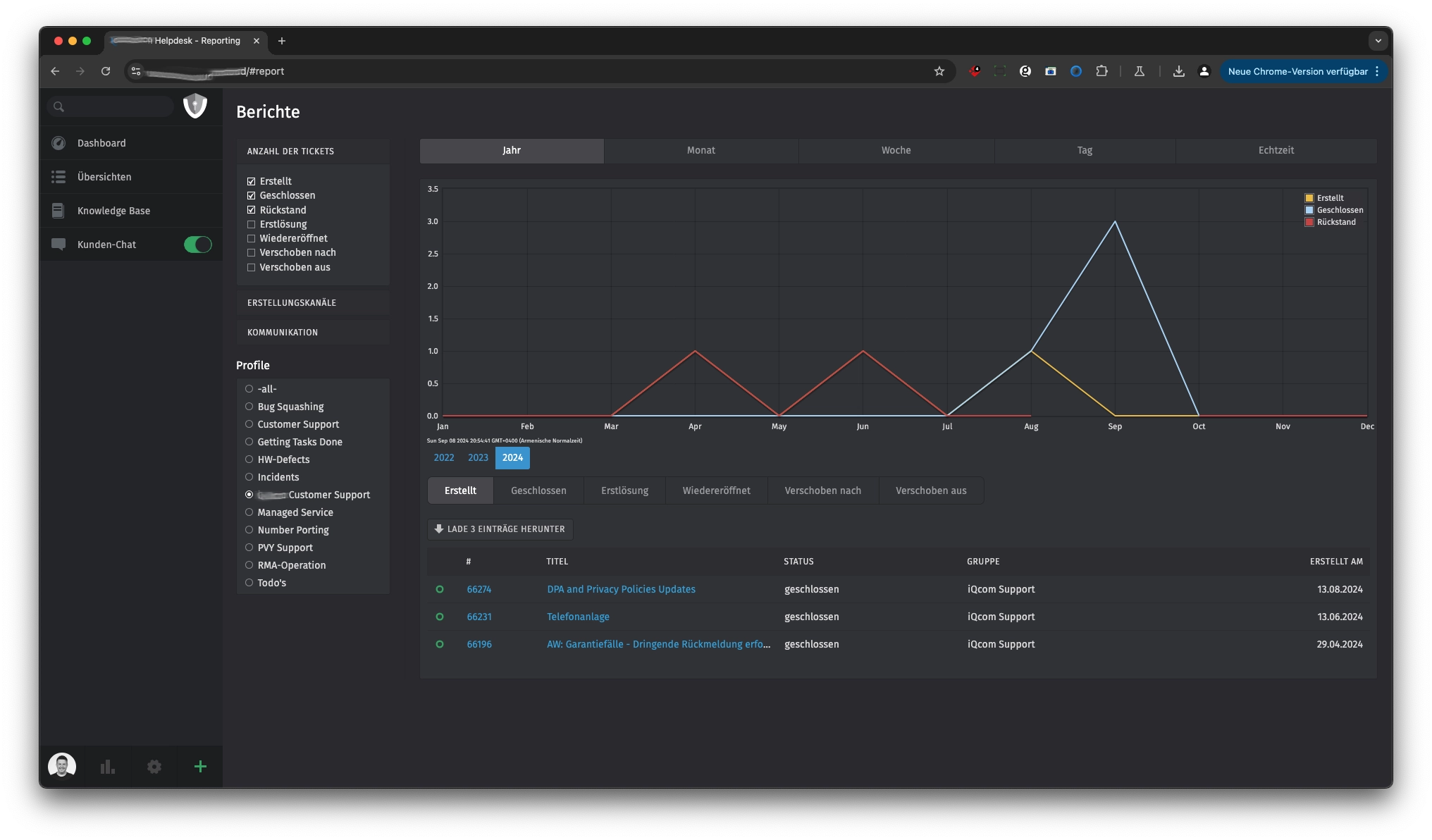This screenshot has width=1432, height=840.
Task: Select Geschlossen tickets tab
Action: tap(538, 490)
